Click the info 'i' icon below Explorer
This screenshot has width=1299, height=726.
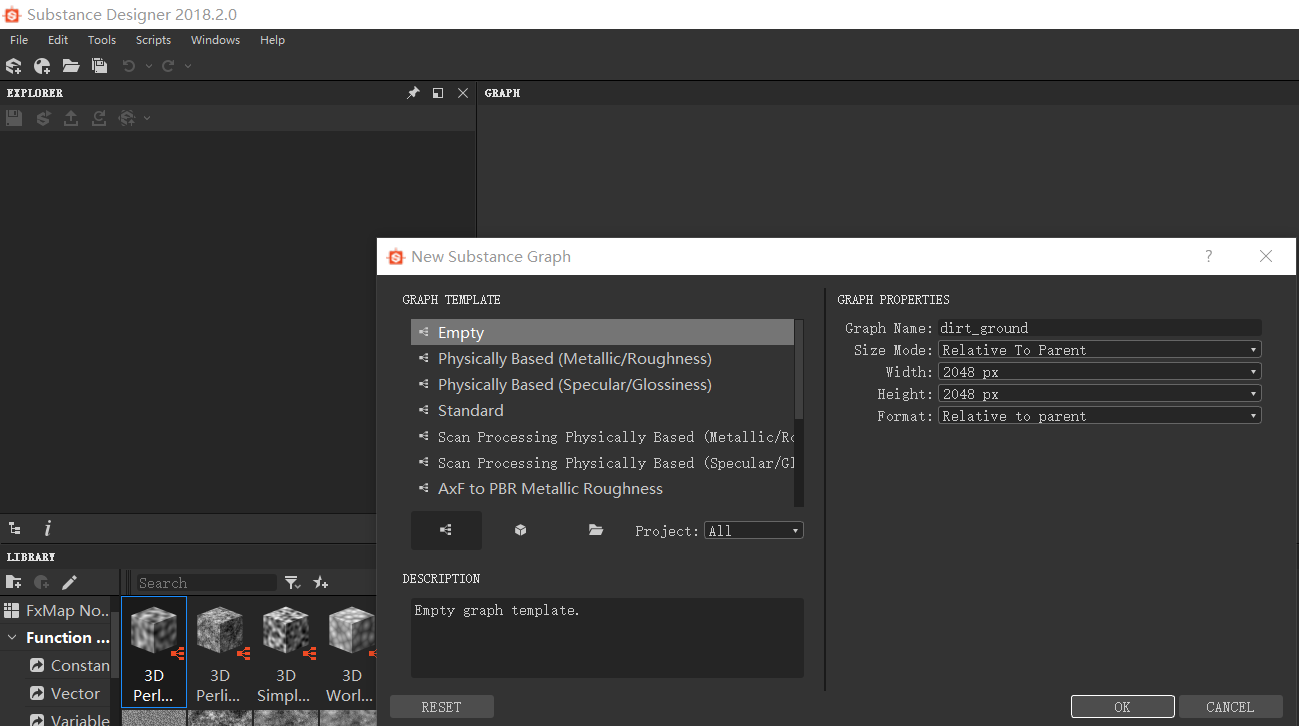pyautogui.click(x=47, y=528)
